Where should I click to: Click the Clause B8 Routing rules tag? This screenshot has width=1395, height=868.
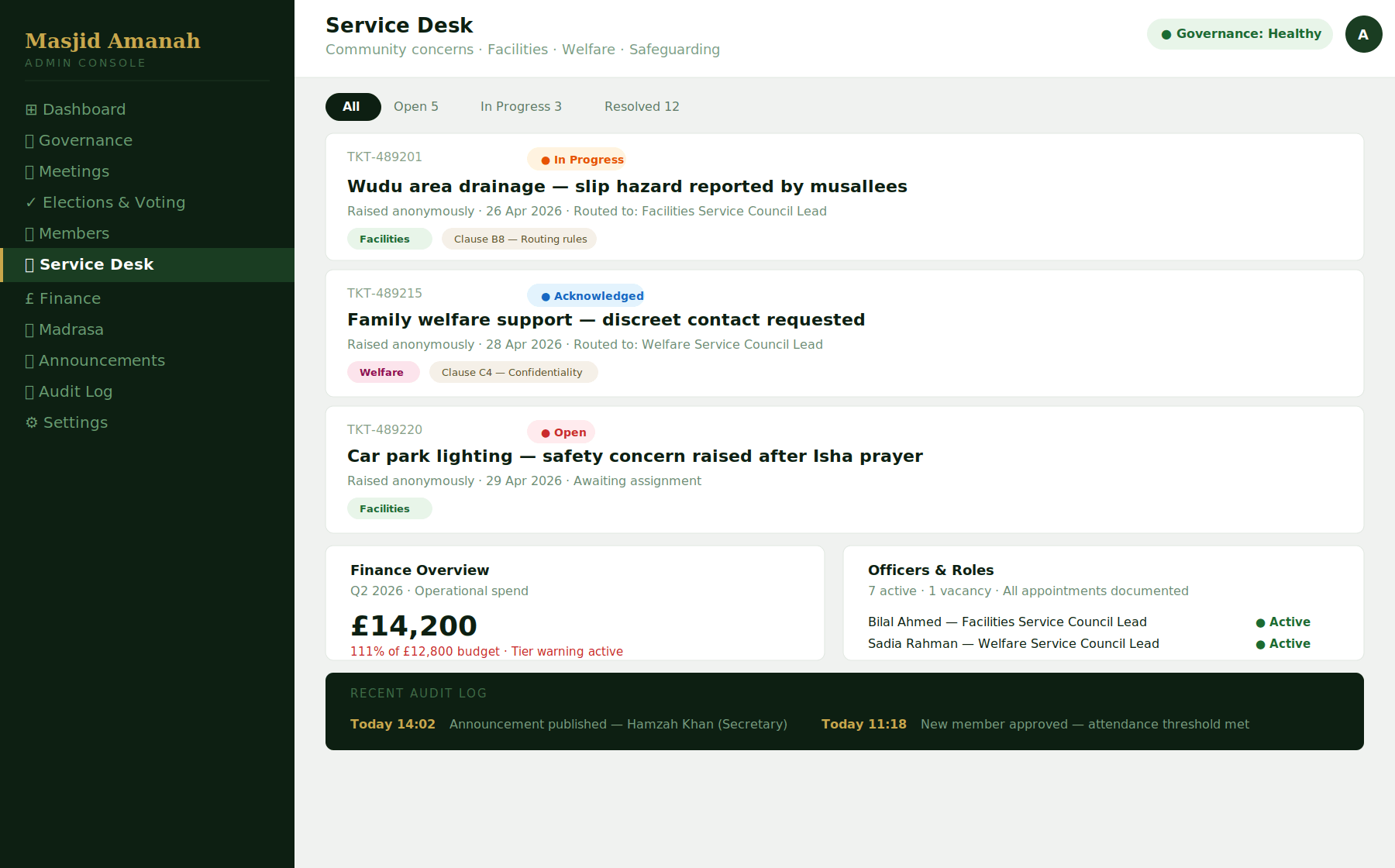[x=519, y=239]
